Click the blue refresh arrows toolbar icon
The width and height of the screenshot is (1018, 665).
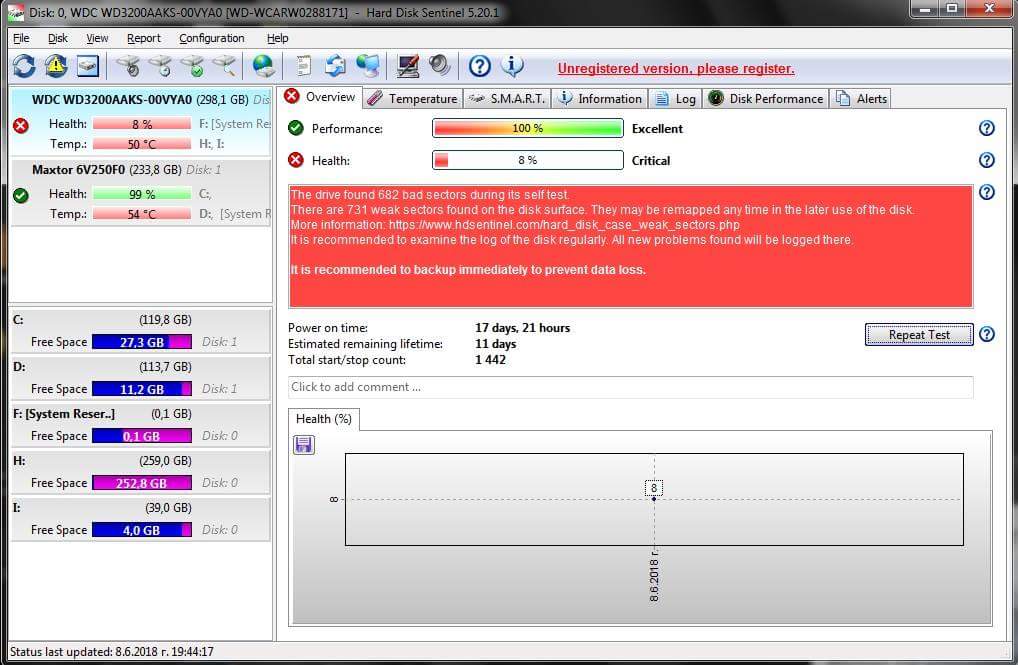[24, 66]
